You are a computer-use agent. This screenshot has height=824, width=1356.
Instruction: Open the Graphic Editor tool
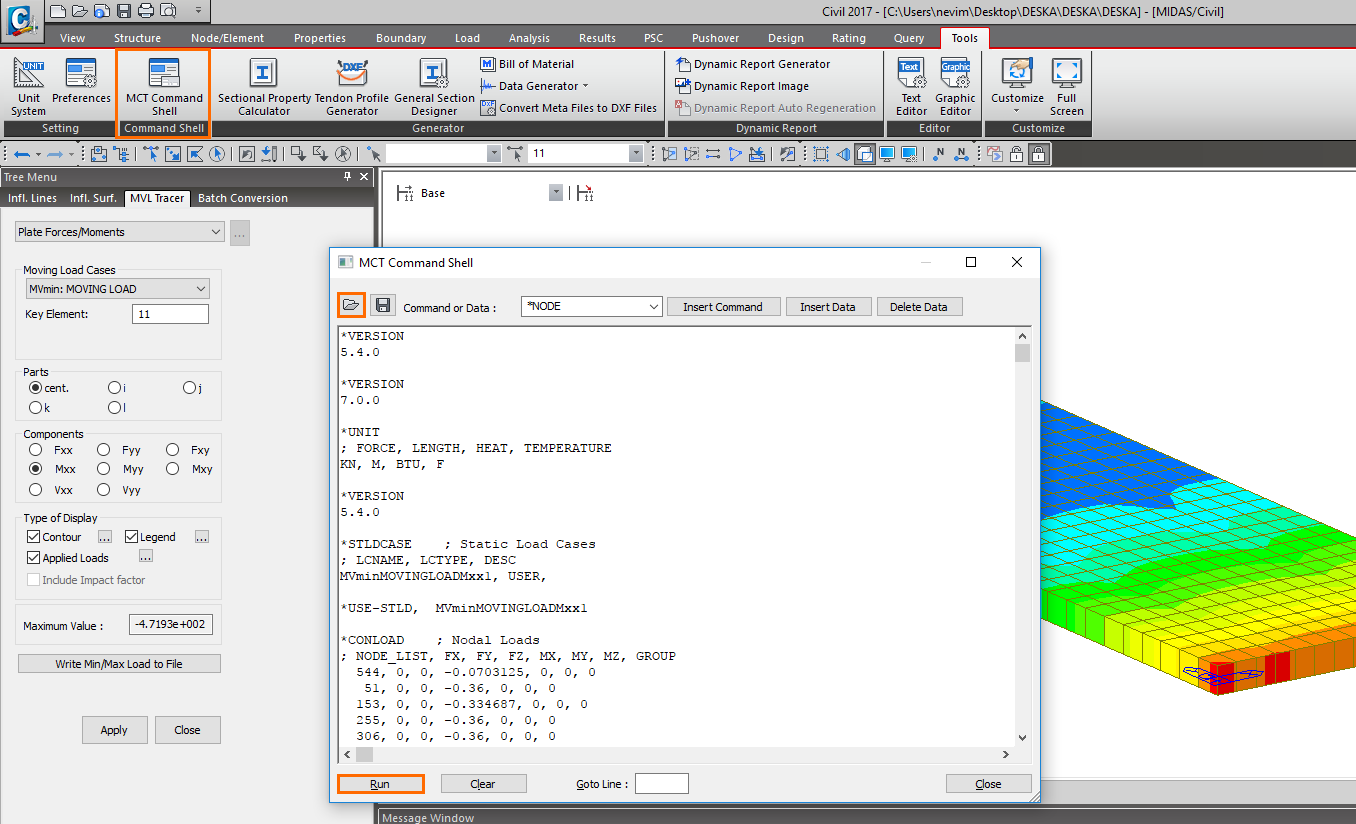[x=955, y=86]
